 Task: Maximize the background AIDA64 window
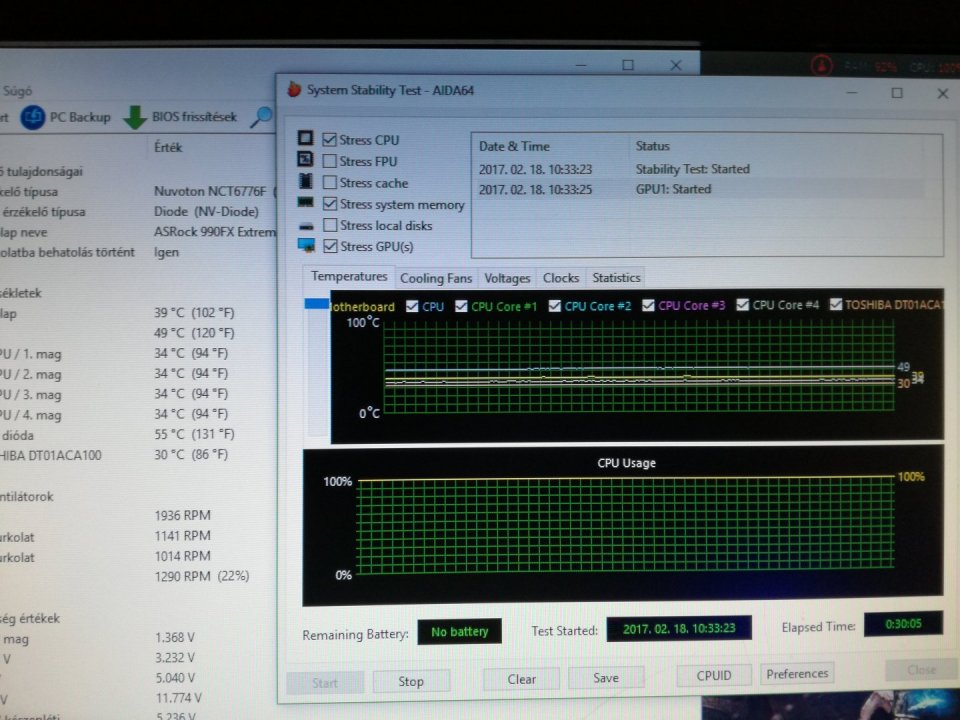coord(628,65)
